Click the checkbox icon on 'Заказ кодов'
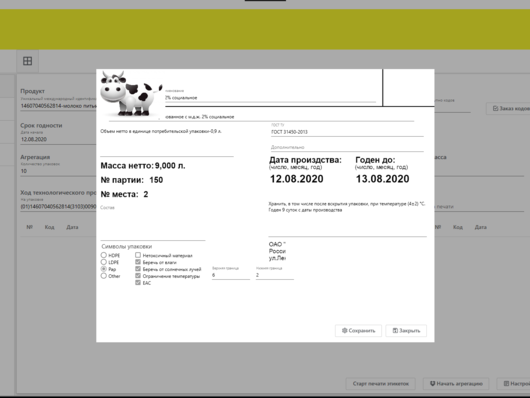This screenshot has width=530, height=398. (x=496, y=109)
